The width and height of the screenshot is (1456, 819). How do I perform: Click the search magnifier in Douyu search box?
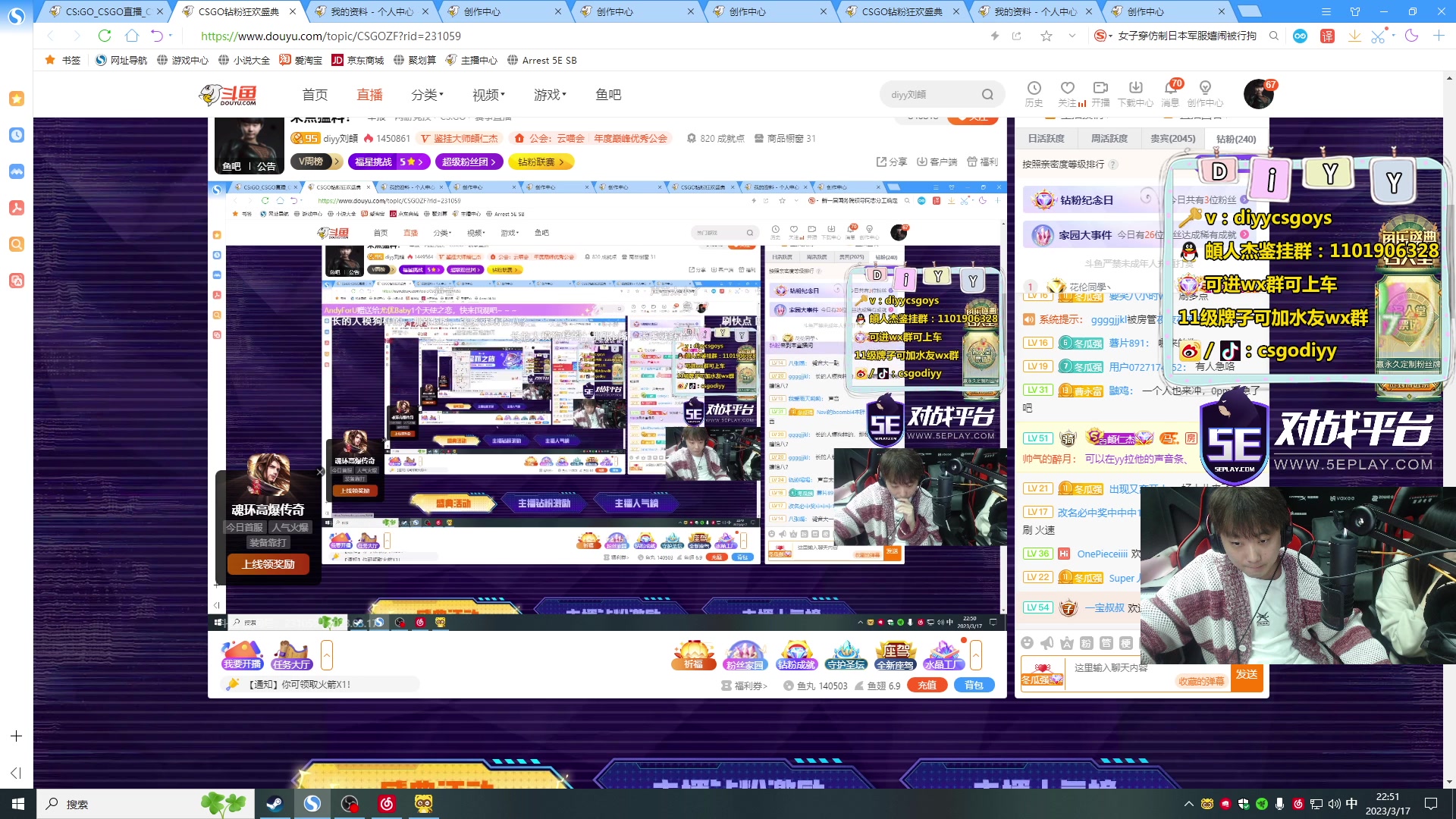pos(987,95)
